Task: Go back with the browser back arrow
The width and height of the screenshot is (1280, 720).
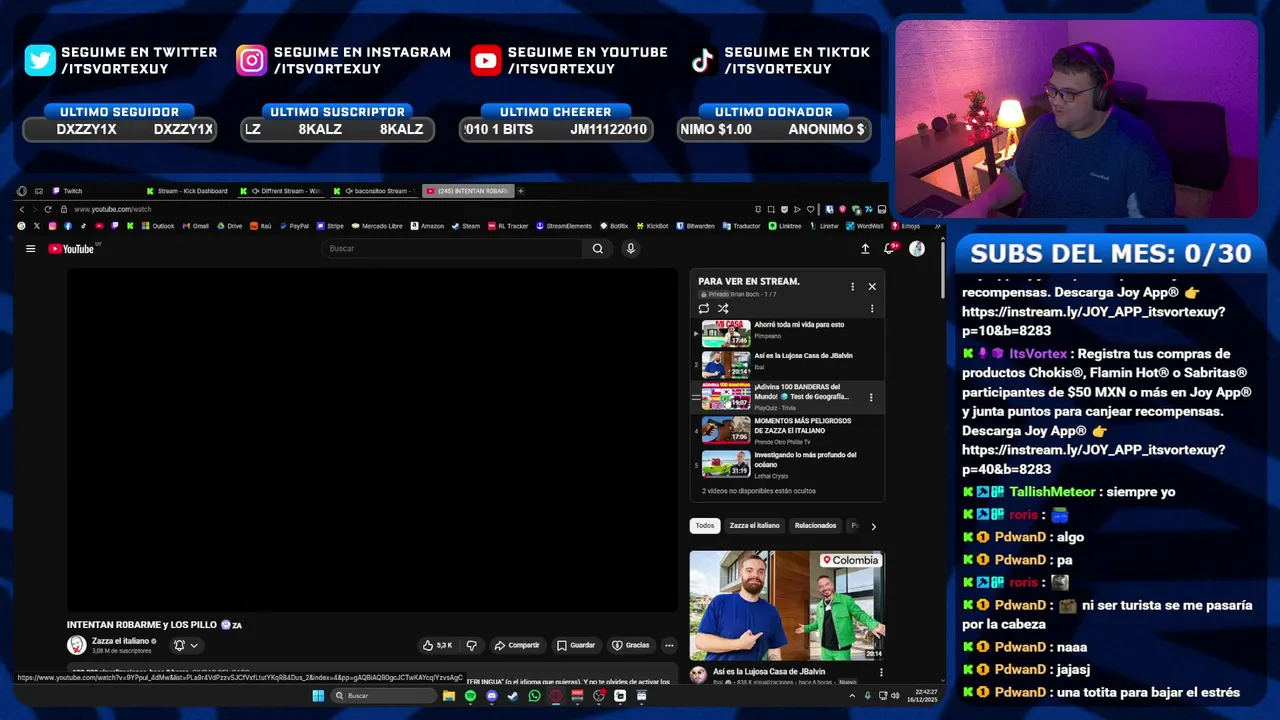Action: coord(21,209)
